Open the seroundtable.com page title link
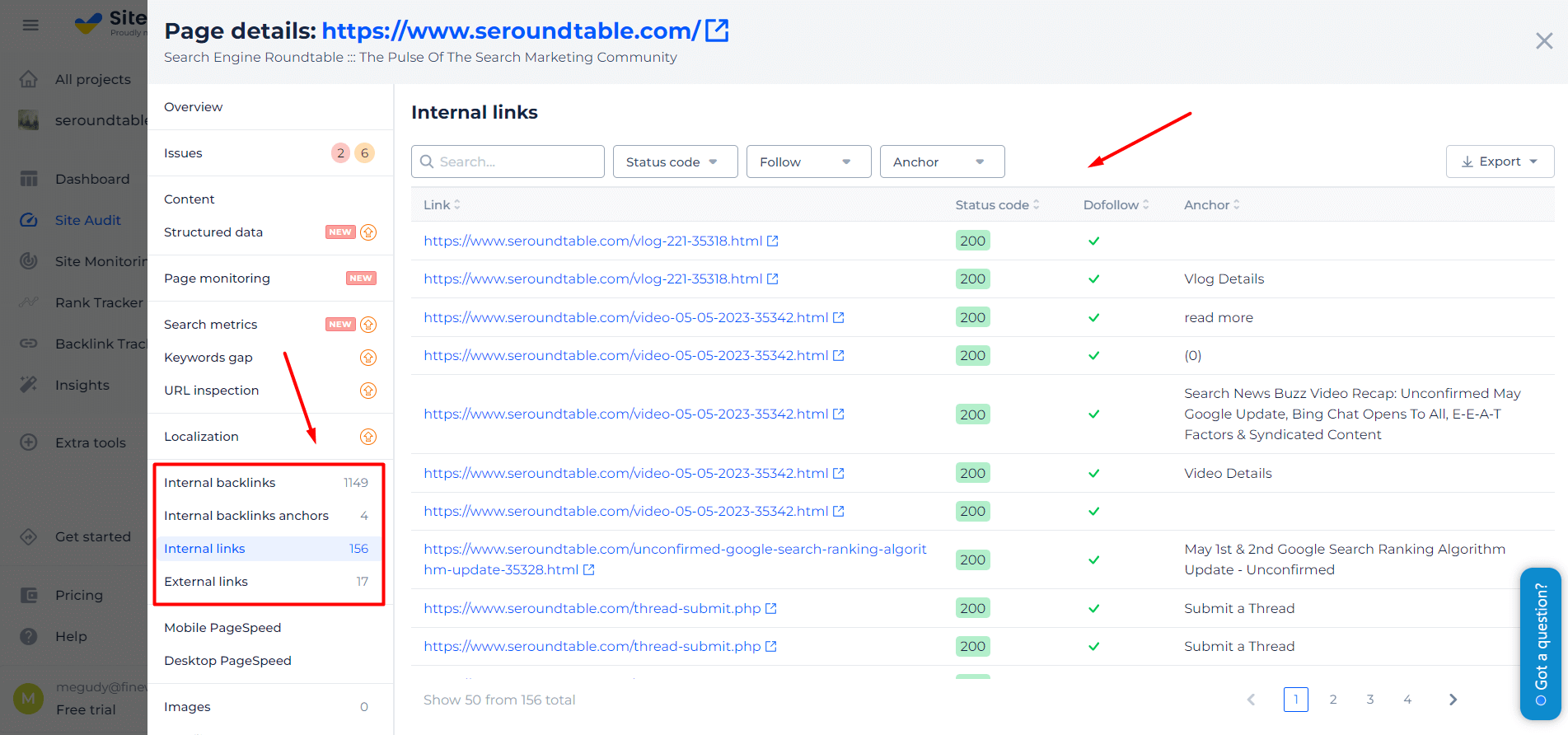The height and width of the screenshot is (735, 1568). pos(511,30)
